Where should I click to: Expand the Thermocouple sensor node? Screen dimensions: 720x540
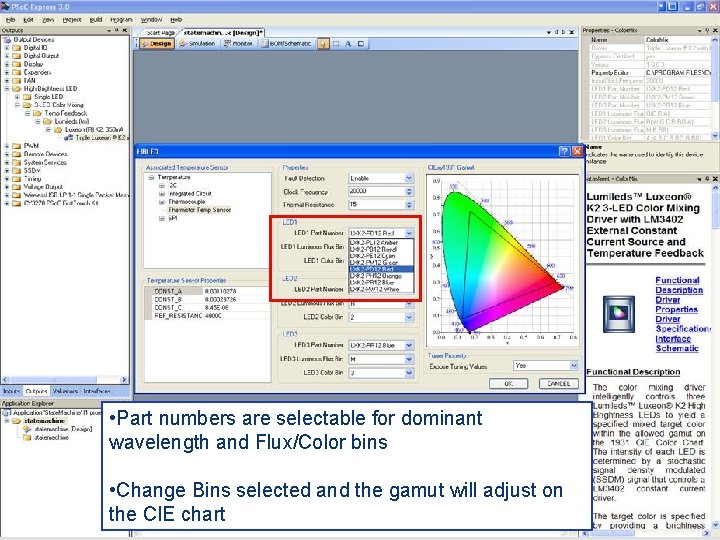click(x=162, y=202)
